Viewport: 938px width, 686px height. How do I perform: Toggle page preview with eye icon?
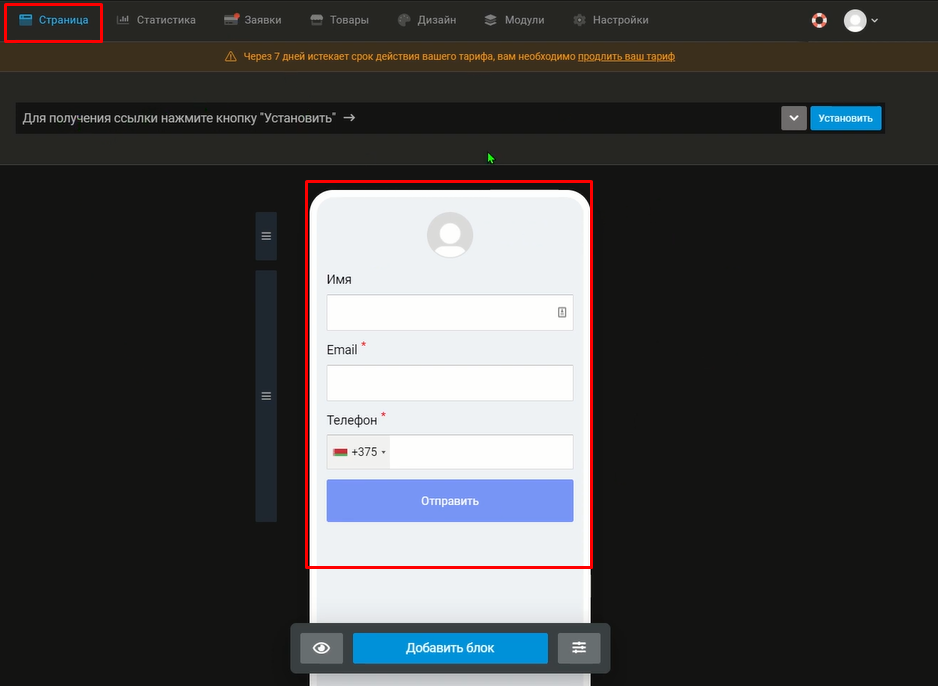point(321,648)
